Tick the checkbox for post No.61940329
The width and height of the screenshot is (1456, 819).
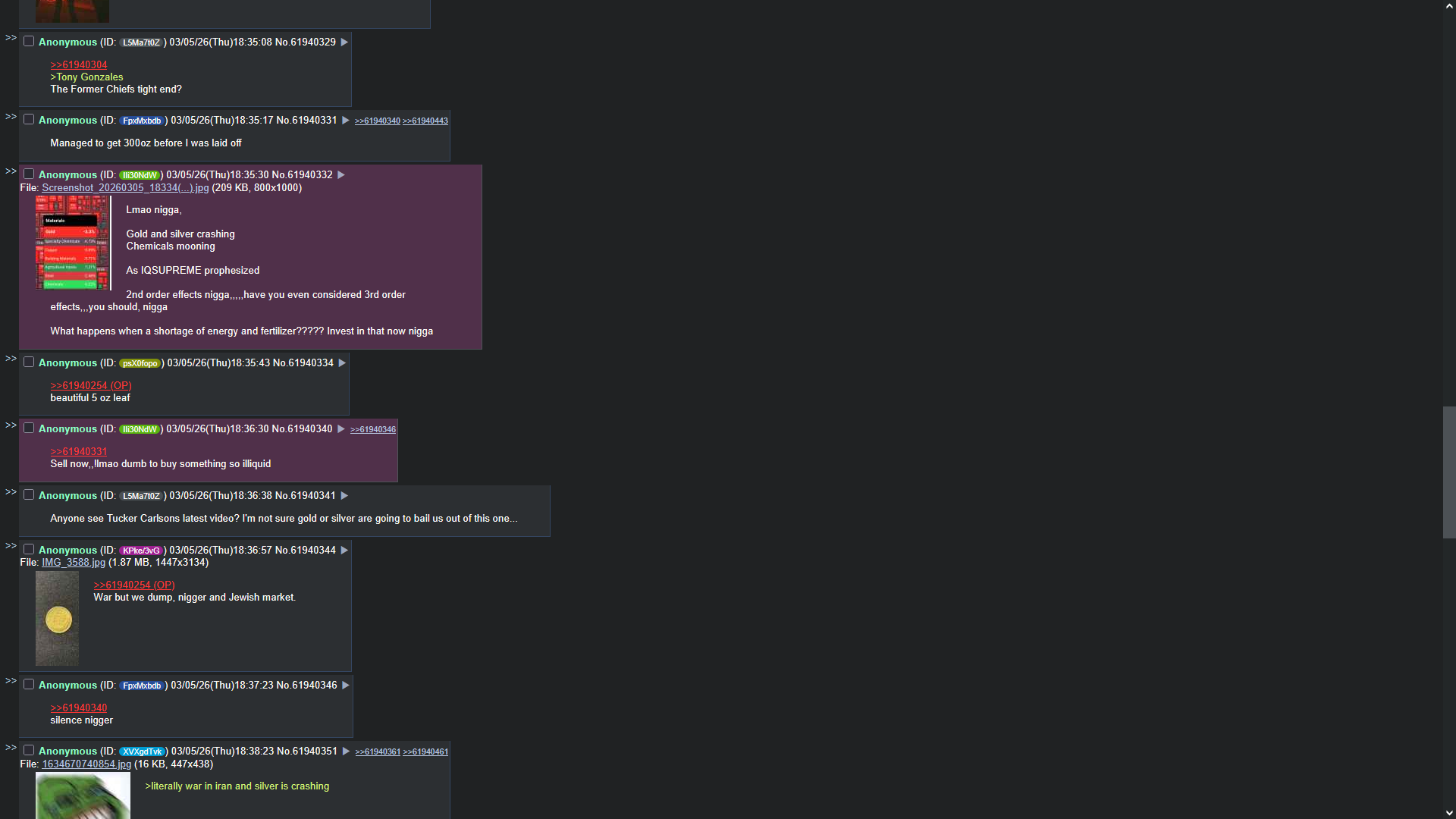point(29,42)
